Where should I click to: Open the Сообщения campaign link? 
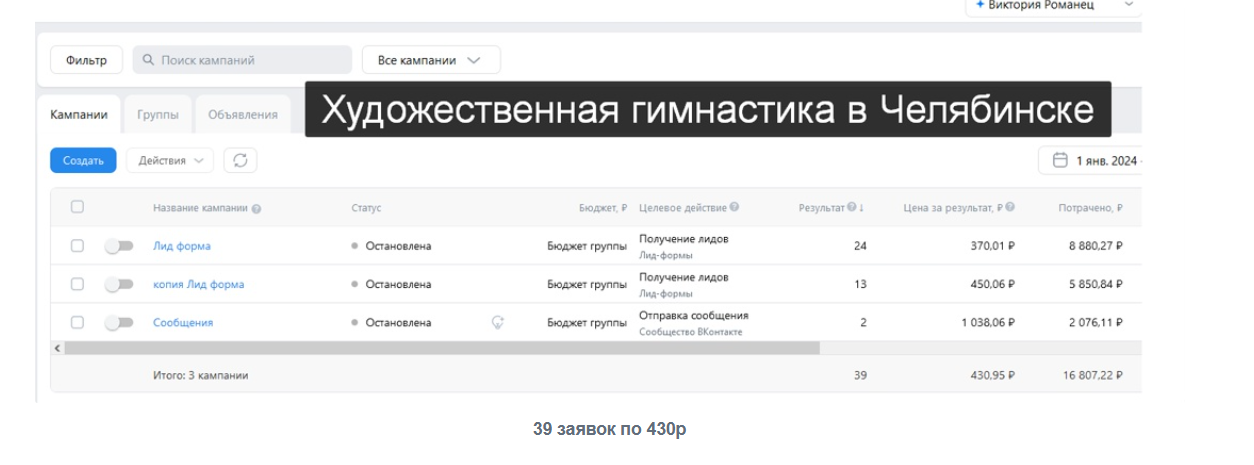[x=183, y=322]
